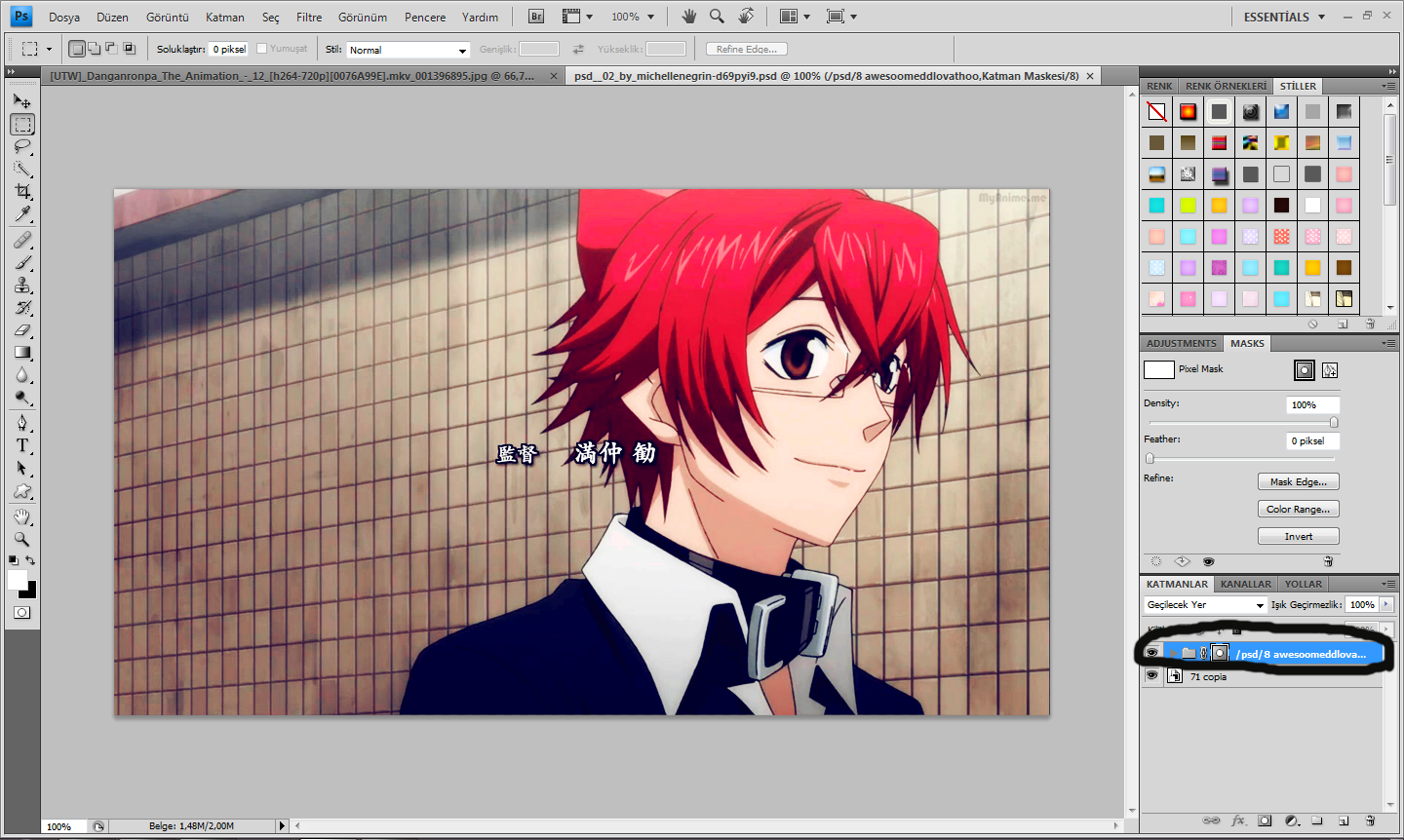
Task: Open the Katman menu
Action: pos(225,17)
